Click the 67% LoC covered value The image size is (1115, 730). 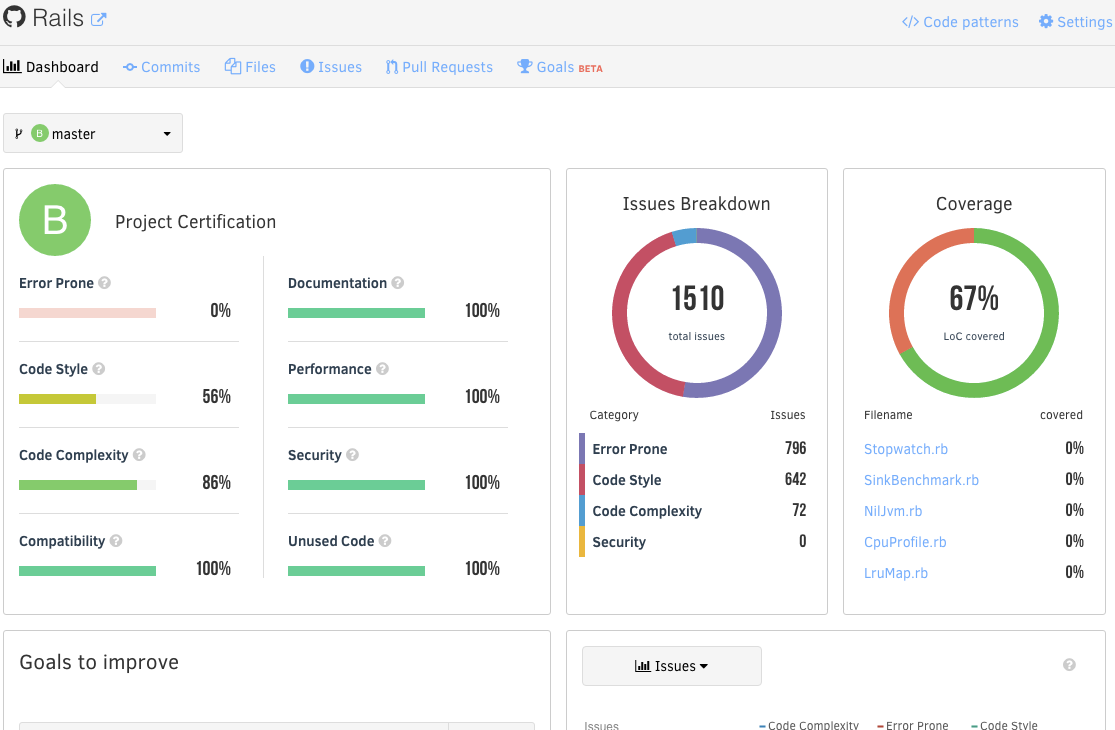(974, 299)
